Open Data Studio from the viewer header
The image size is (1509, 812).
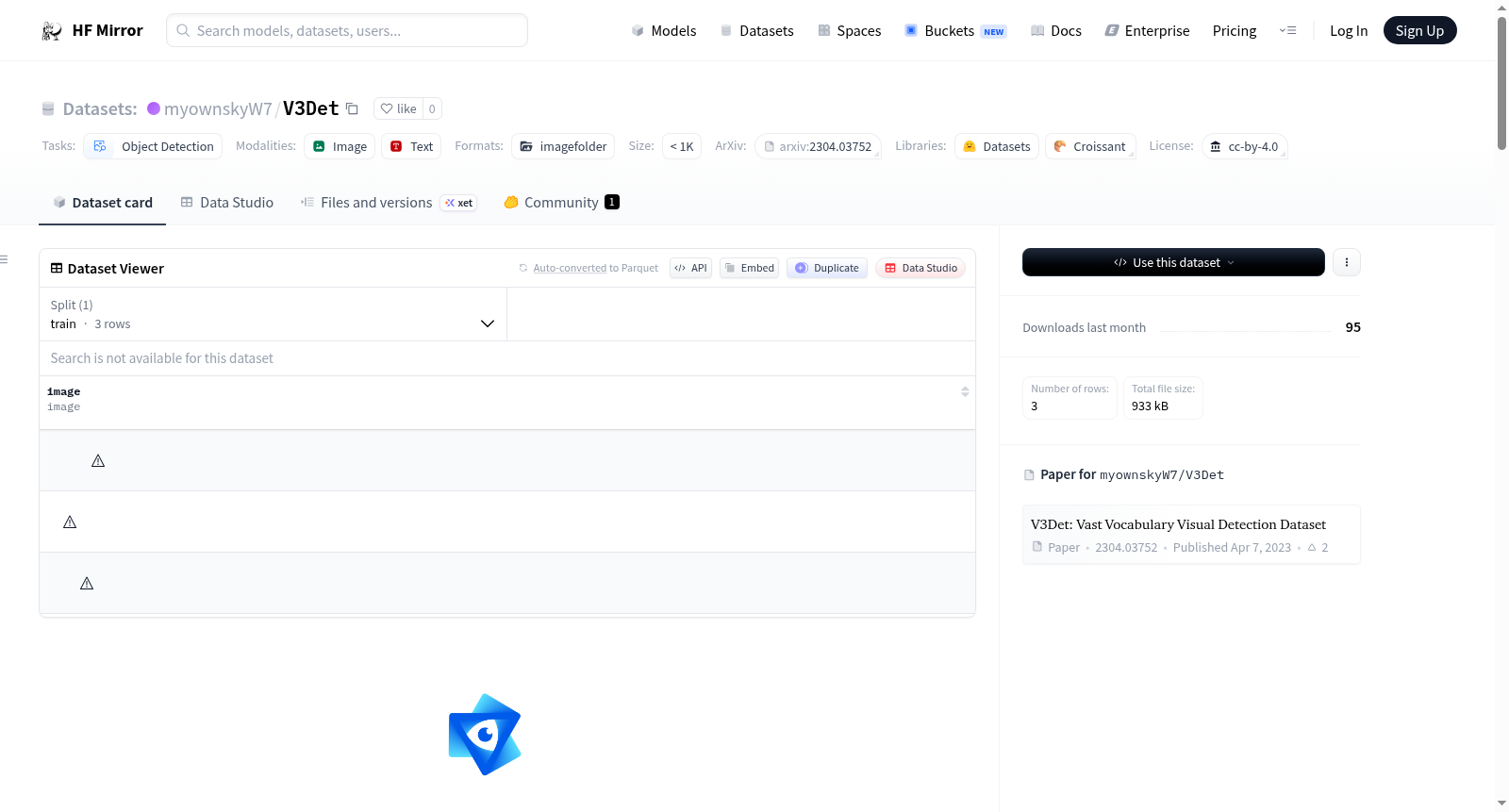point(920,268)
